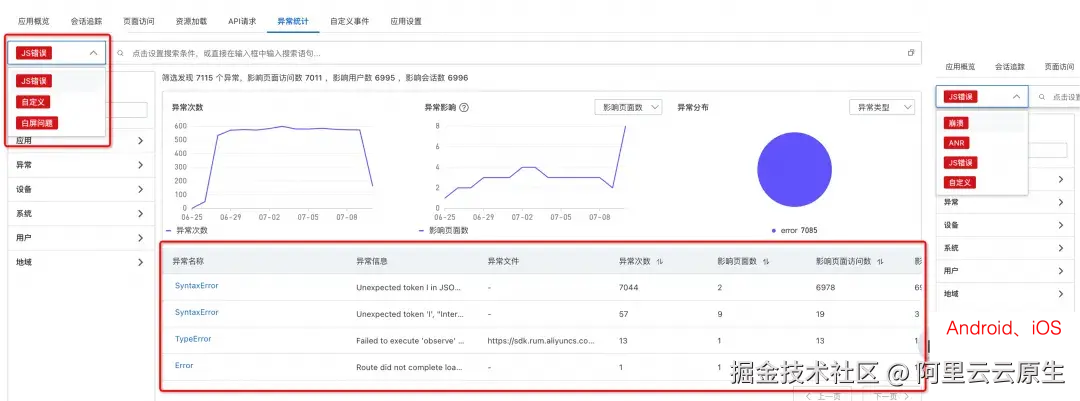Sort table by 影响页面访问数 column
This screenshot has height=401, width=1080.
coord(880,262)
